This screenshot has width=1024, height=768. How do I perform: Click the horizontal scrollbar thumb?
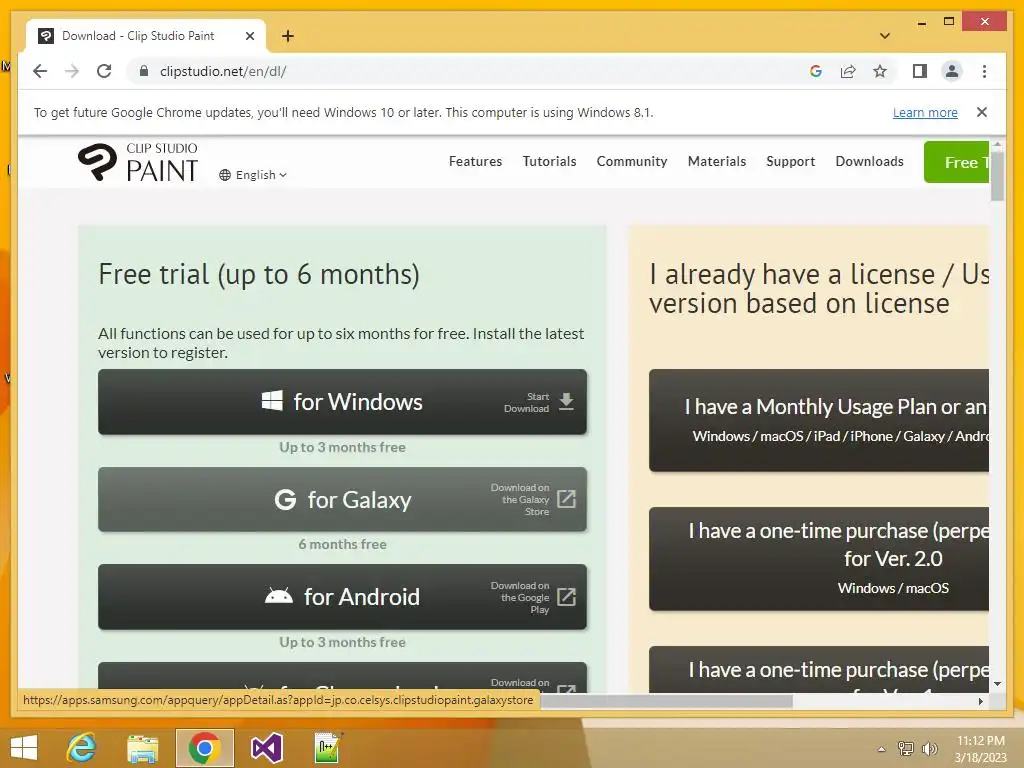tap(667, 701)
